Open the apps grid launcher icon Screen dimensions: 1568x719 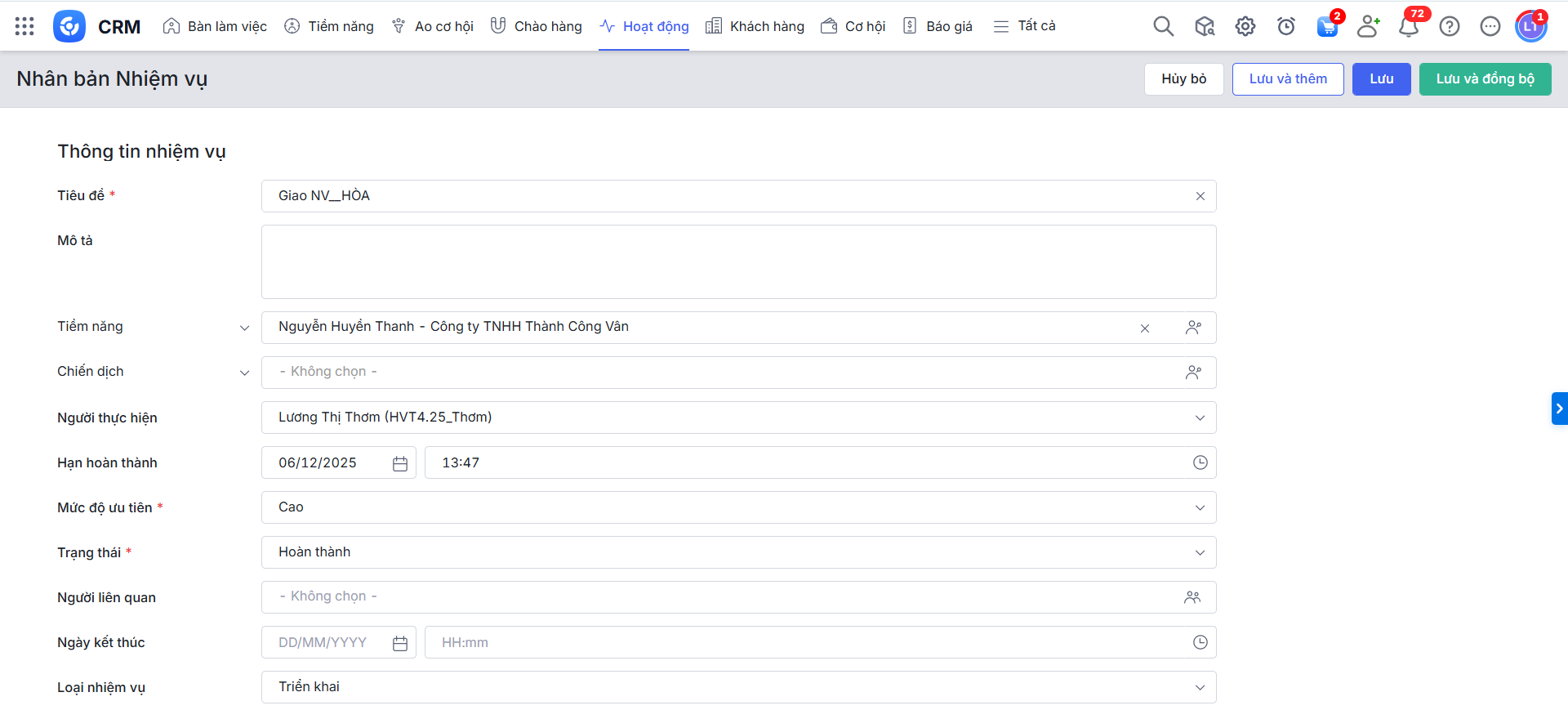(x=24, y=26)
